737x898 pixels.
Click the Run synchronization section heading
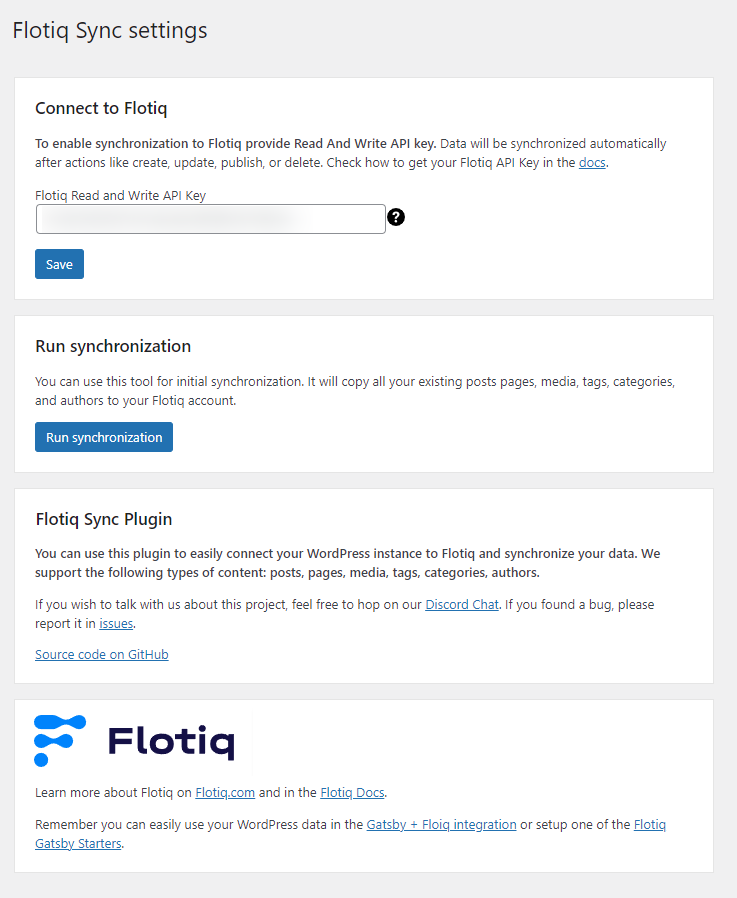pyautogui.click(x=113, y=346)
